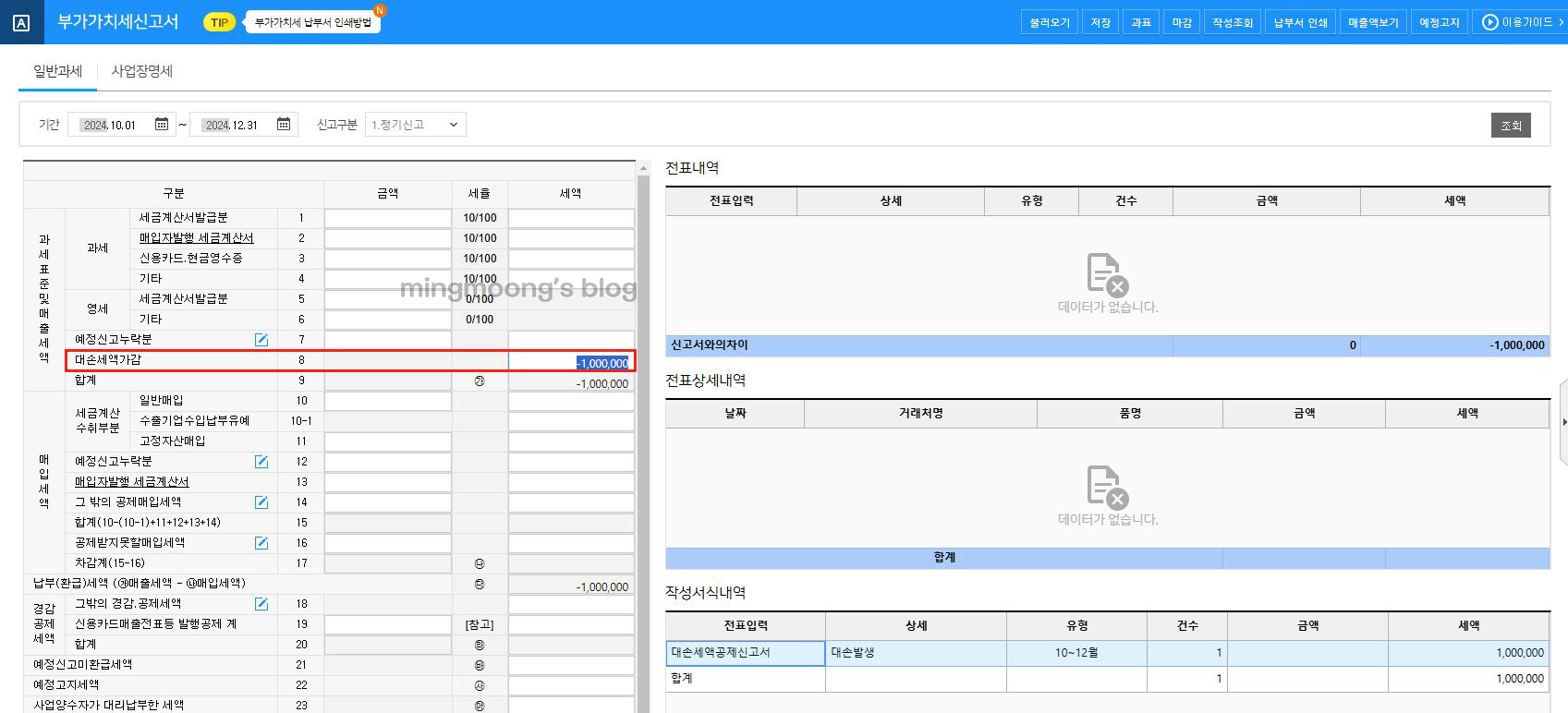Open edit icon for 그밖의 경감.공제세액
The height and width of the screenshot is (713, 1568).
(x=261, y=604)
